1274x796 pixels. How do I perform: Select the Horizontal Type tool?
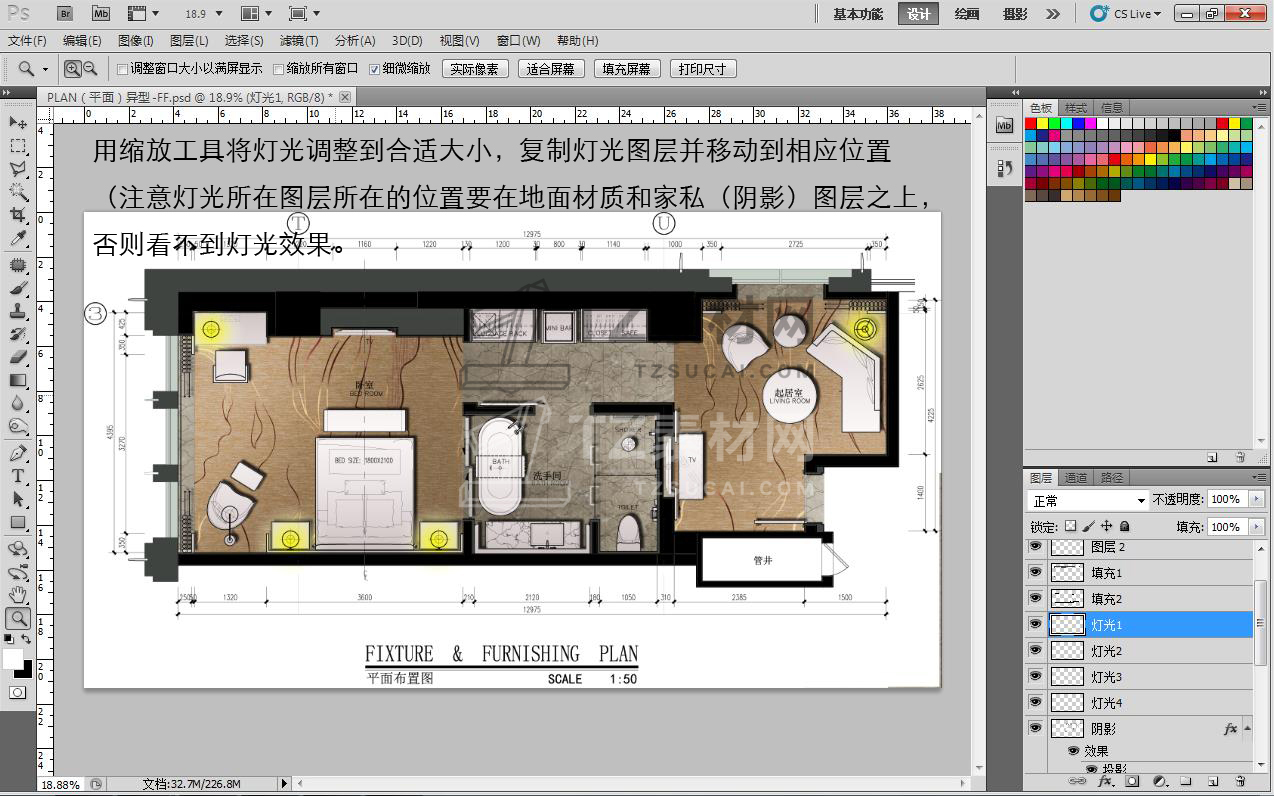coord(18,476)
